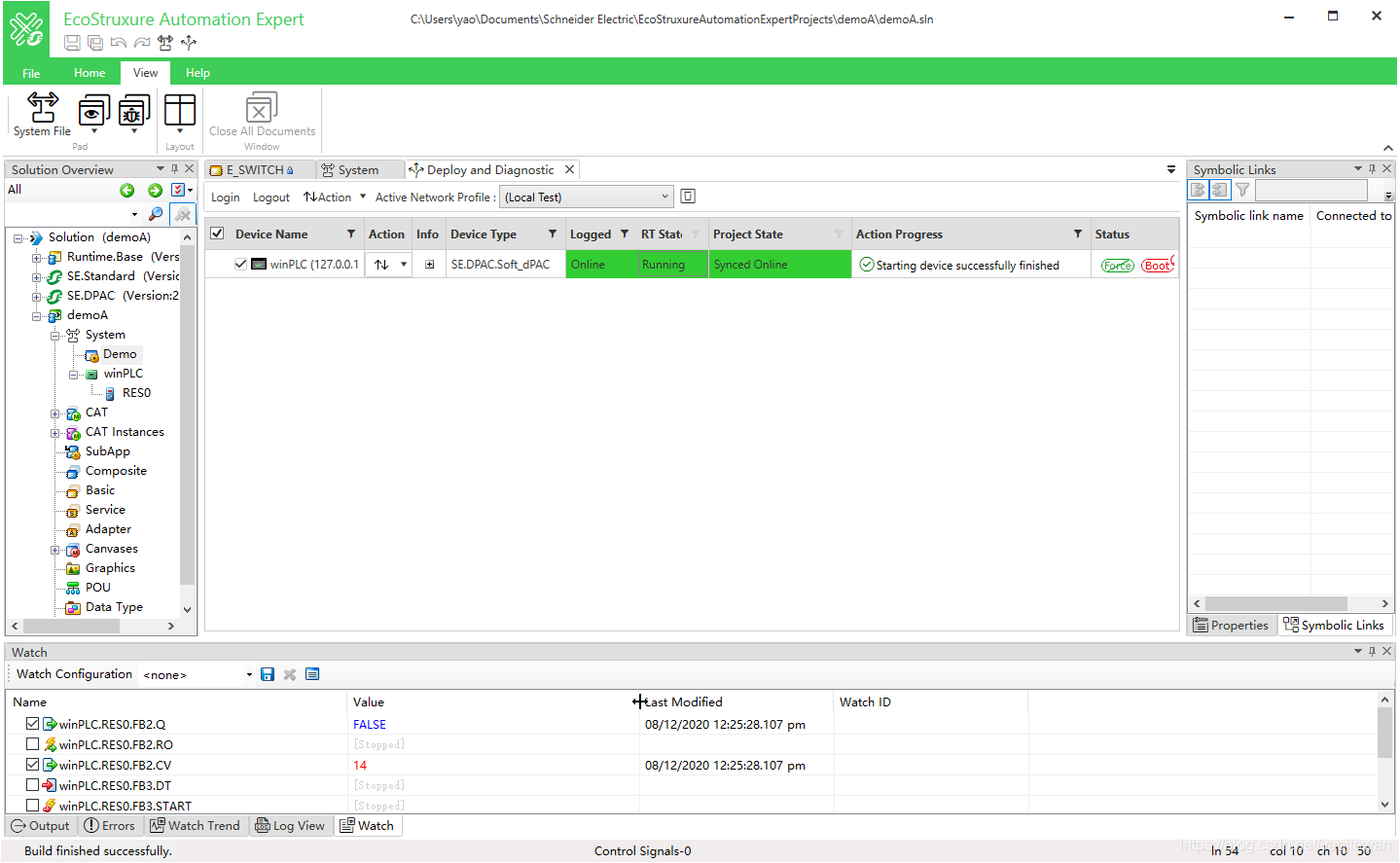The width and height of the screenshot is (1400, 863).
Task: Switch to the Home ribbon tab
Action: (x=90, y=73)
